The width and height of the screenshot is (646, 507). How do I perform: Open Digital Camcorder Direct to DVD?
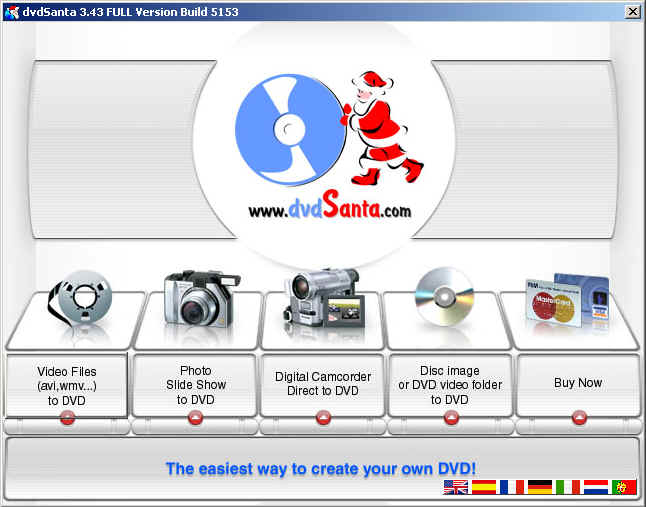[x=323, y=384]
